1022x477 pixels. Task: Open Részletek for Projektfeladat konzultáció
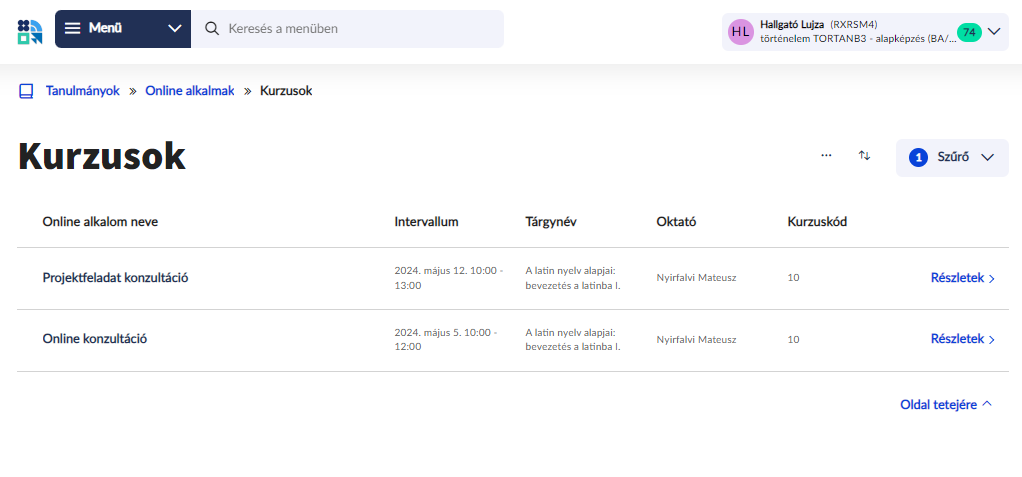(962, 279)
